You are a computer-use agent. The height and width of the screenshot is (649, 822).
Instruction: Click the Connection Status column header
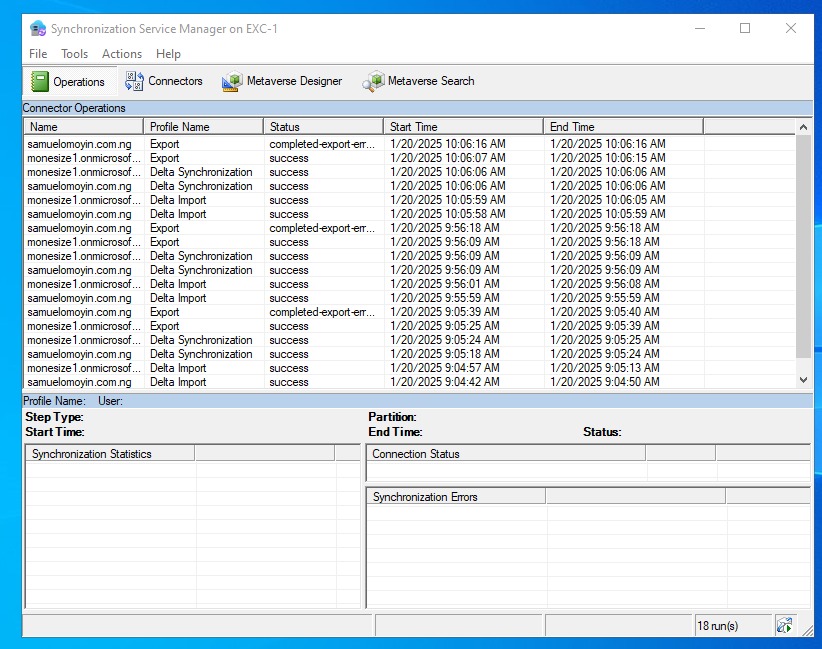coord(506,454)
